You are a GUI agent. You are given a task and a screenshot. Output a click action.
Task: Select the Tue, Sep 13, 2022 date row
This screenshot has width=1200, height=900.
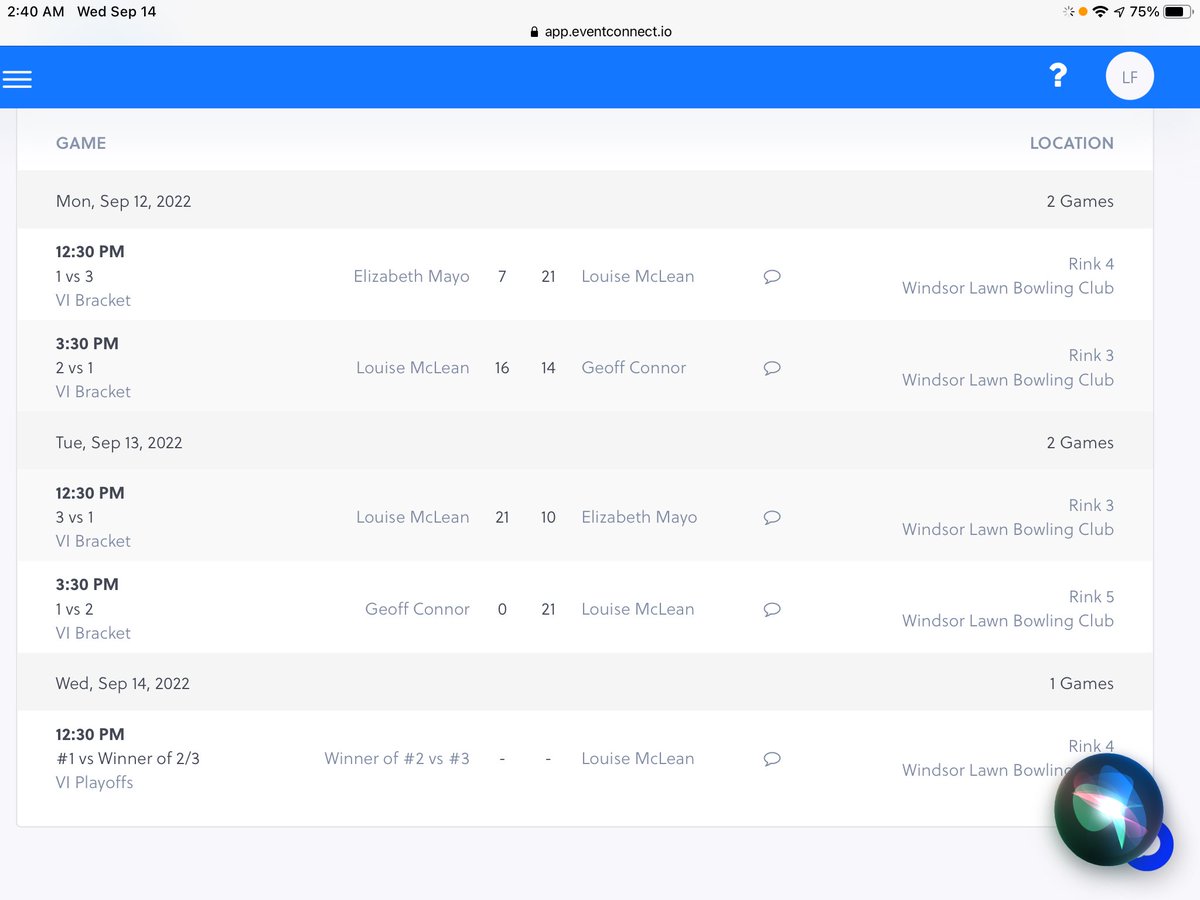click(x=585, y=442)
